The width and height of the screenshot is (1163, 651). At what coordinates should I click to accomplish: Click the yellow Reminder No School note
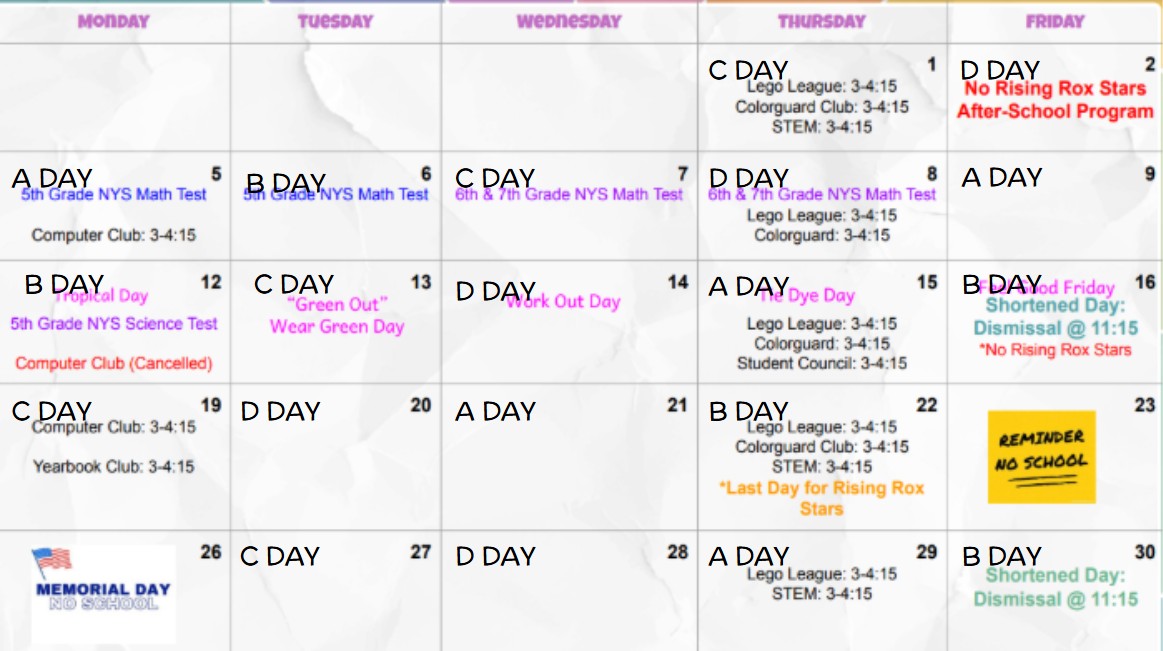1041,457
